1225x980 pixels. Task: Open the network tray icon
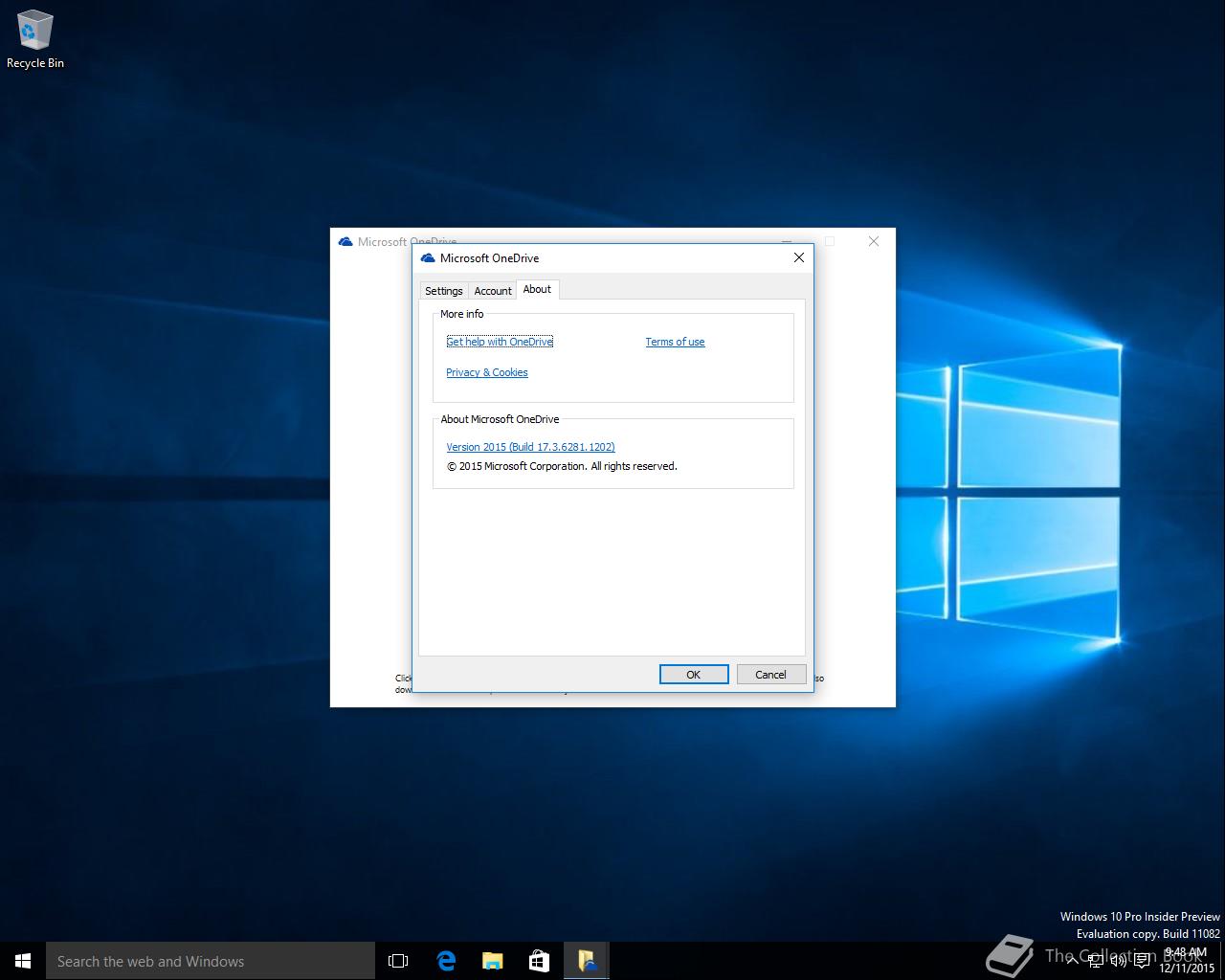[x=1096, y=961]
